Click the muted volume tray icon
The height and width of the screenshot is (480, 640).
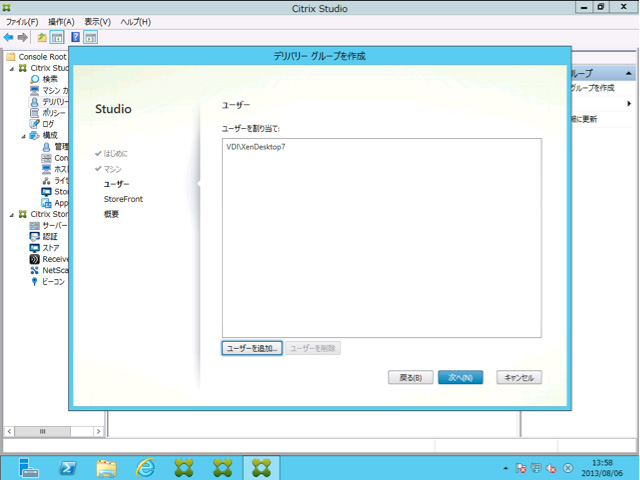pyautogui.click(x=551, y=468)
